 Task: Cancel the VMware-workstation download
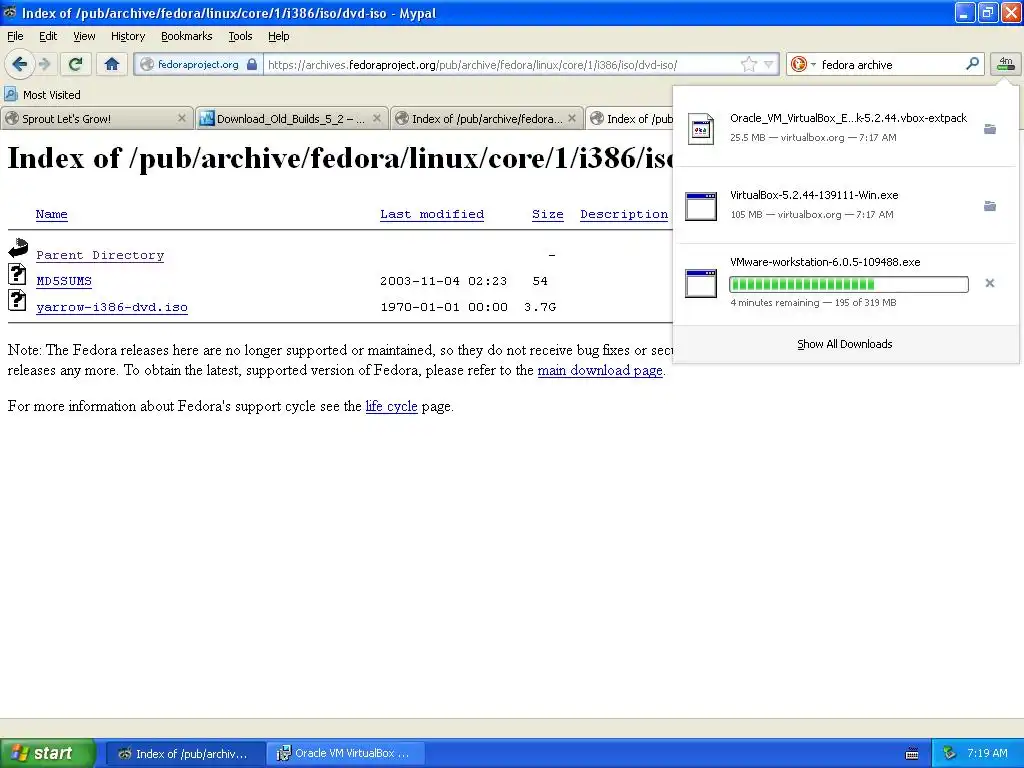coord(990,283)
